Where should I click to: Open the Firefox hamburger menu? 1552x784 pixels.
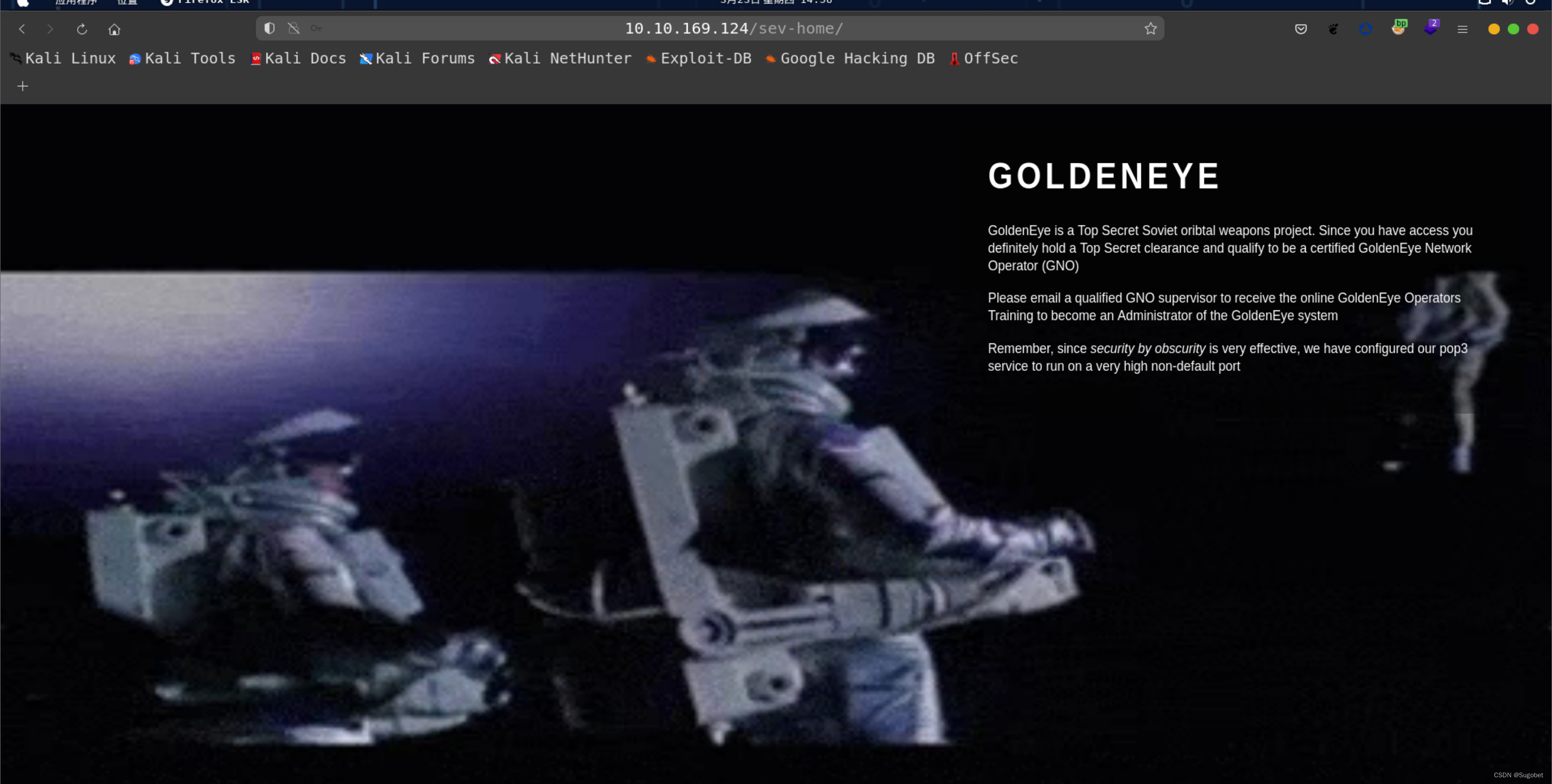pos(1462,29)
